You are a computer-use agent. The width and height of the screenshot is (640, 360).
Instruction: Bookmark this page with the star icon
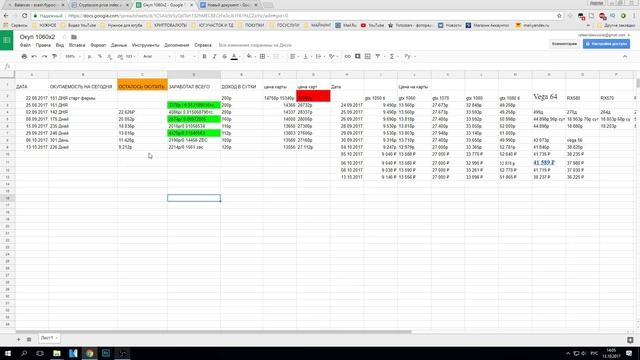pyautogui.click(x=559, y=16)
